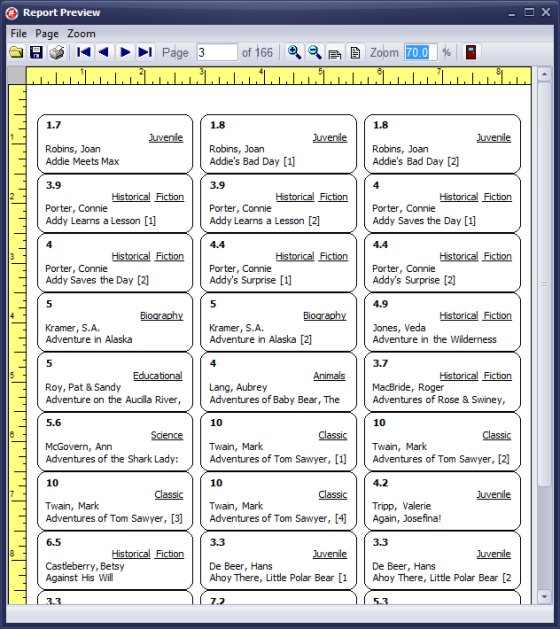Open a report file with folder icon
This screenshot has width=560, height=629.
[x=16, y=53]
